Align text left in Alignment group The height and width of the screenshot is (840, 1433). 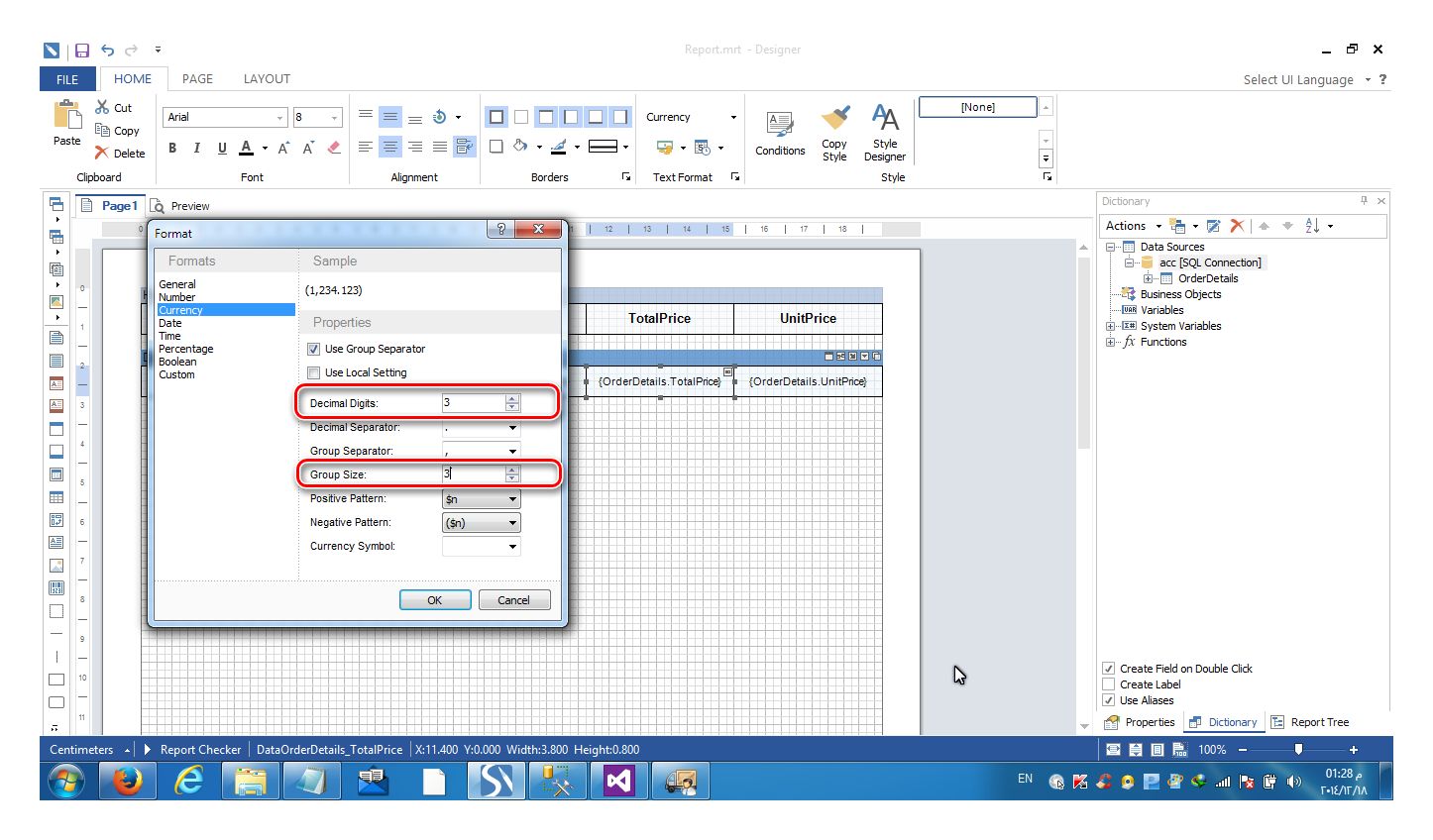coord(366,147)
